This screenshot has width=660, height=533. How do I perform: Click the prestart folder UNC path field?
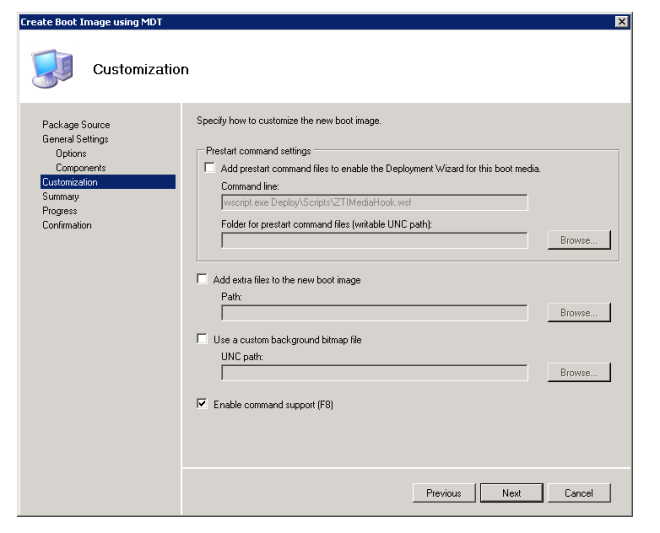(x=374, y=240)
